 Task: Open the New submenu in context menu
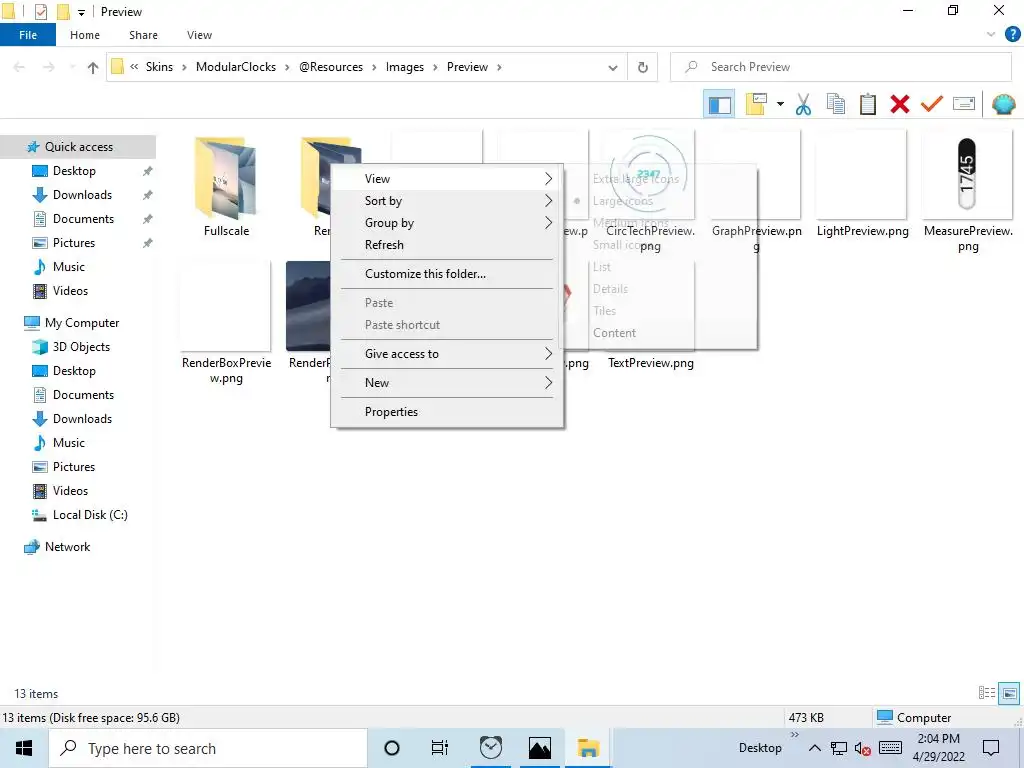447,383
